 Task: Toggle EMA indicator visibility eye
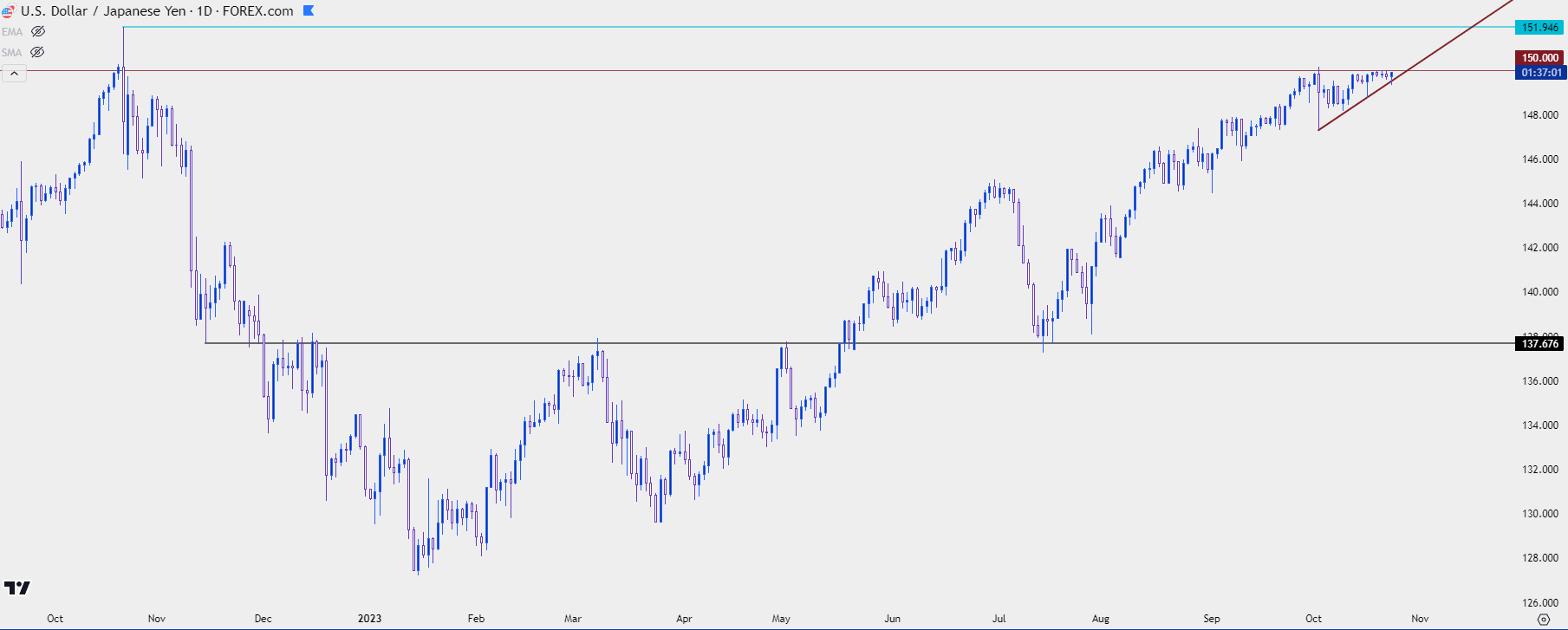click(x=37, y=31)
